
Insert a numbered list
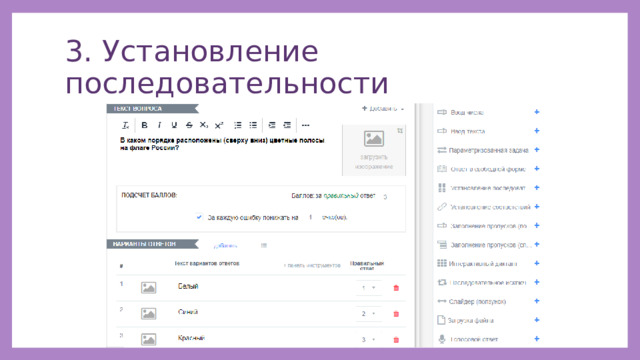click(x=238, y=125)
